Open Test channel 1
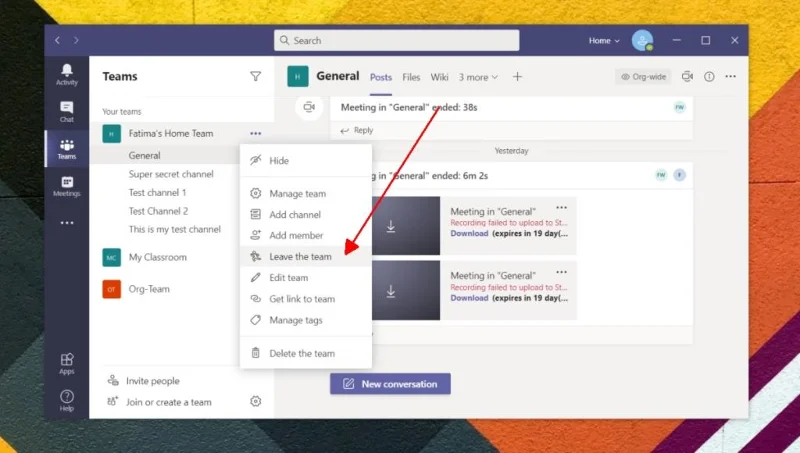 pyautogui.click(x=157, y=192)
